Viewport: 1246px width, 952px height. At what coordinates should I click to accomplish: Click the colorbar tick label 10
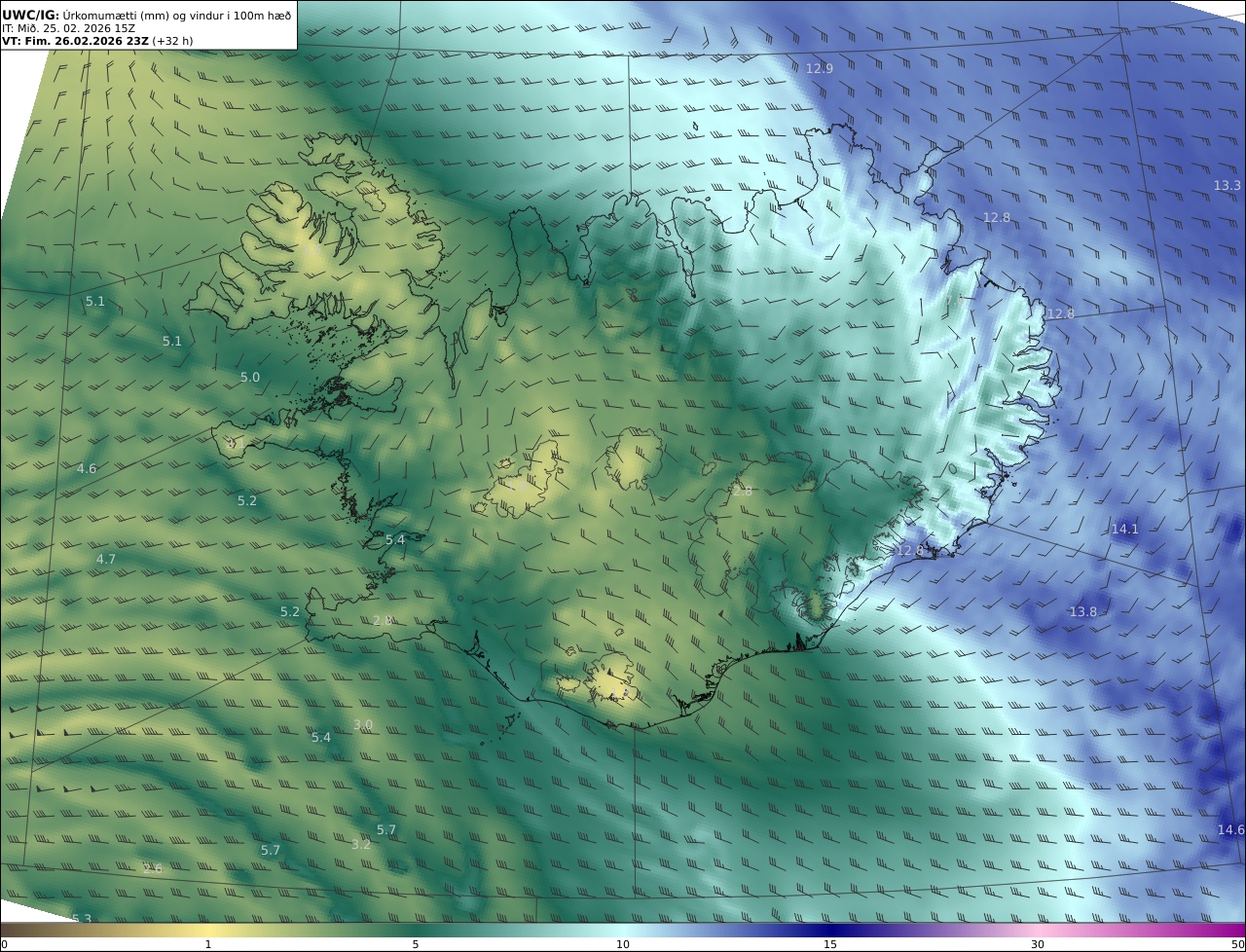[x=623, y=944]
